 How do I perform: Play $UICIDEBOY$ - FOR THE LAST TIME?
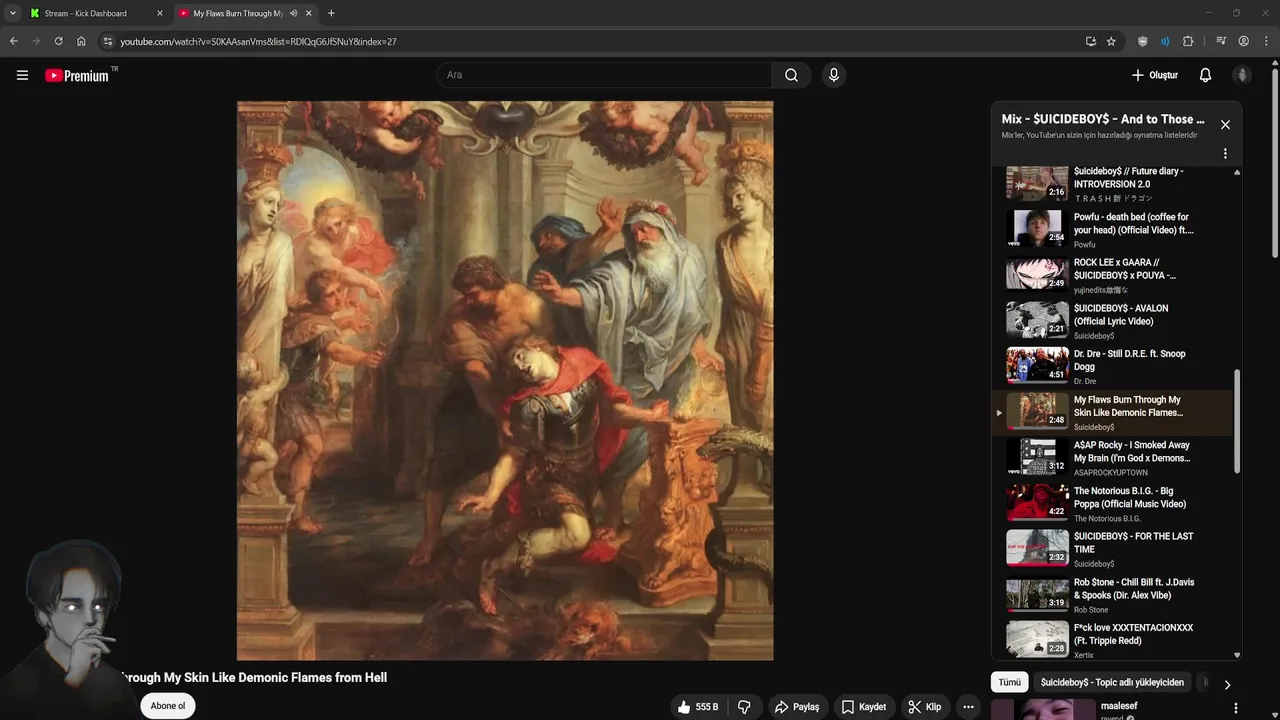(x=1112, y=549)
